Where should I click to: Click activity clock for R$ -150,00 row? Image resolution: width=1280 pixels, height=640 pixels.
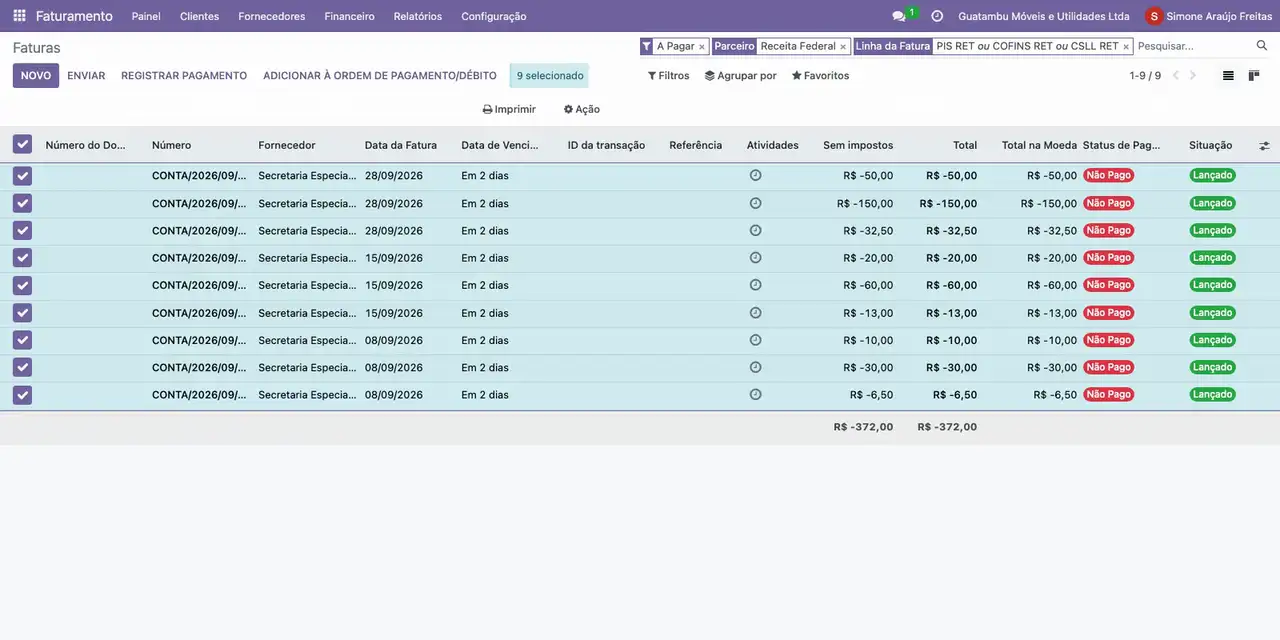tap(755, 203)
